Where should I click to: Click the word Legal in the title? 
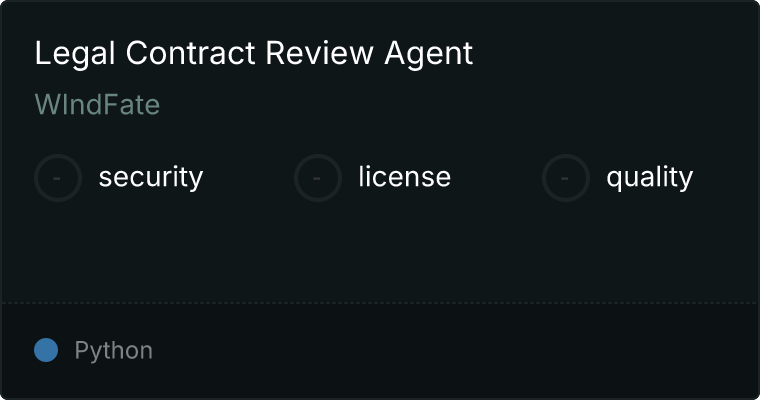(75, 54)
